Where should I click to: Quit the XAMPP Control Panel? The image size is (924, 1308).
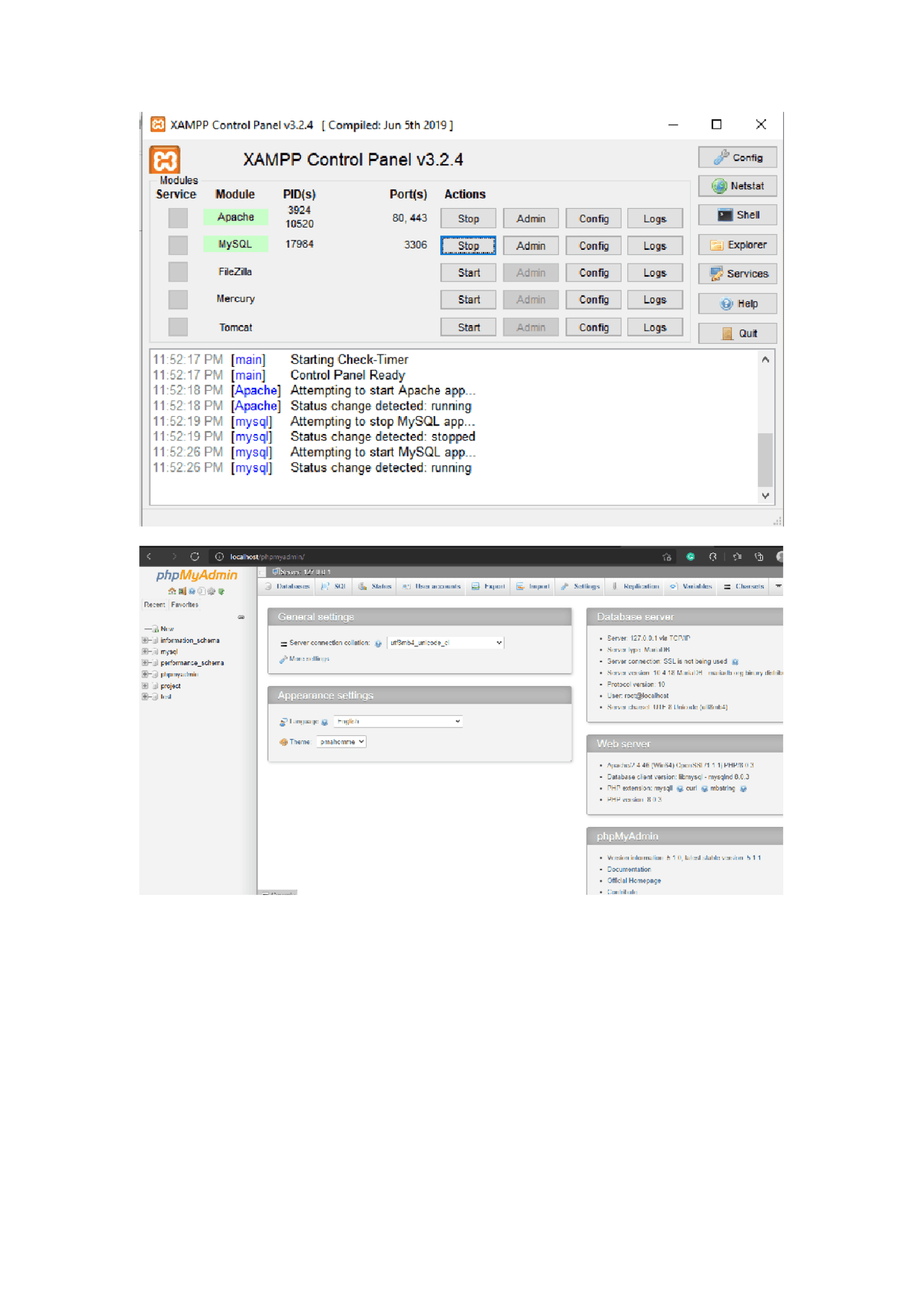click(x=738, y=333)
